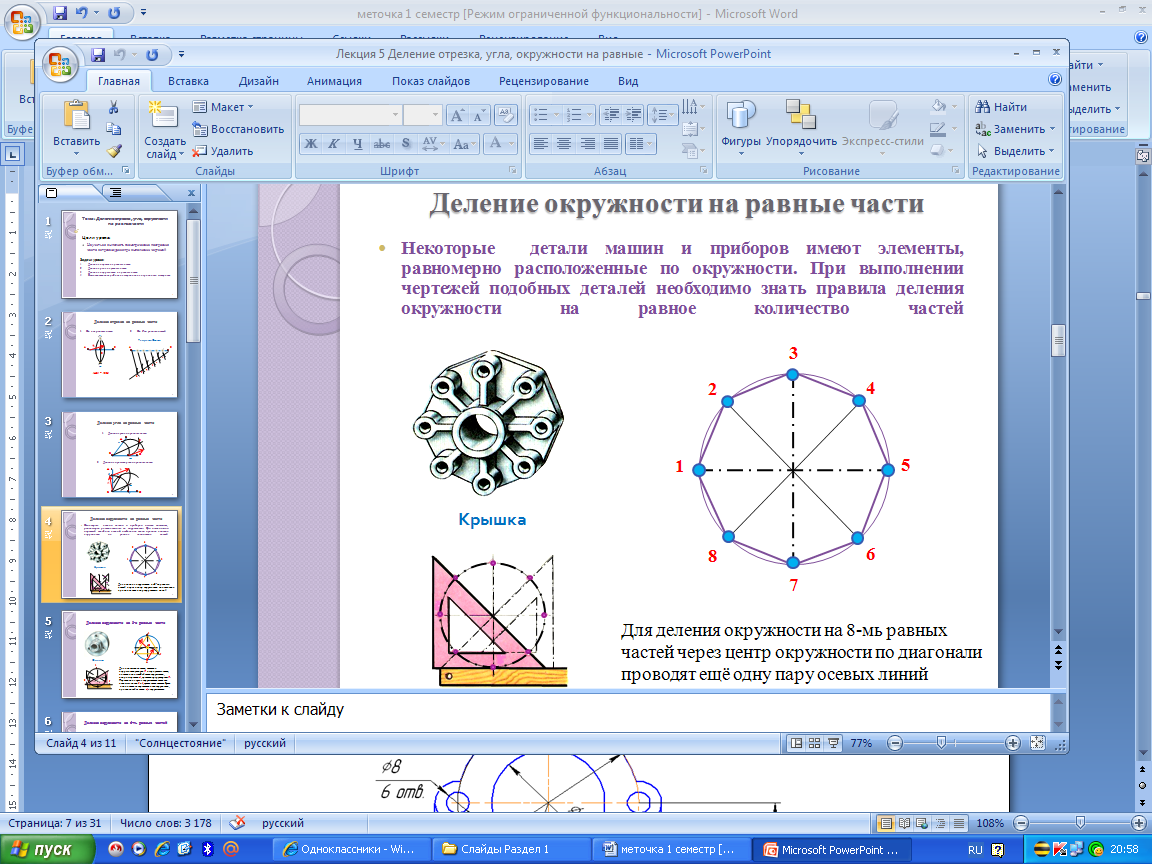Align text left in paragraph group

tap(541, 144)
